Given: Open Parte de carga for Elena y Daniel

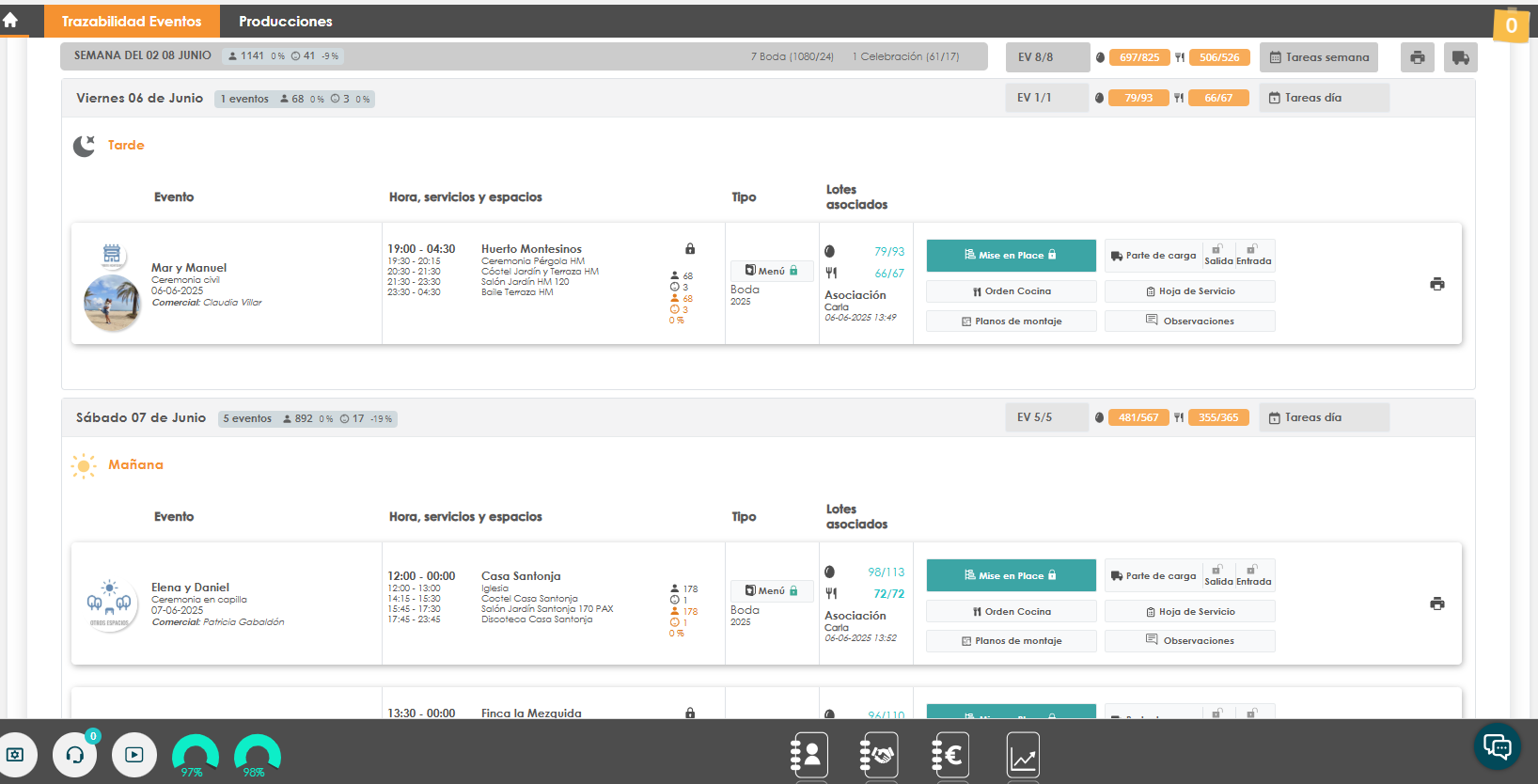Looking at the screenshot, I should [1153, 575].
